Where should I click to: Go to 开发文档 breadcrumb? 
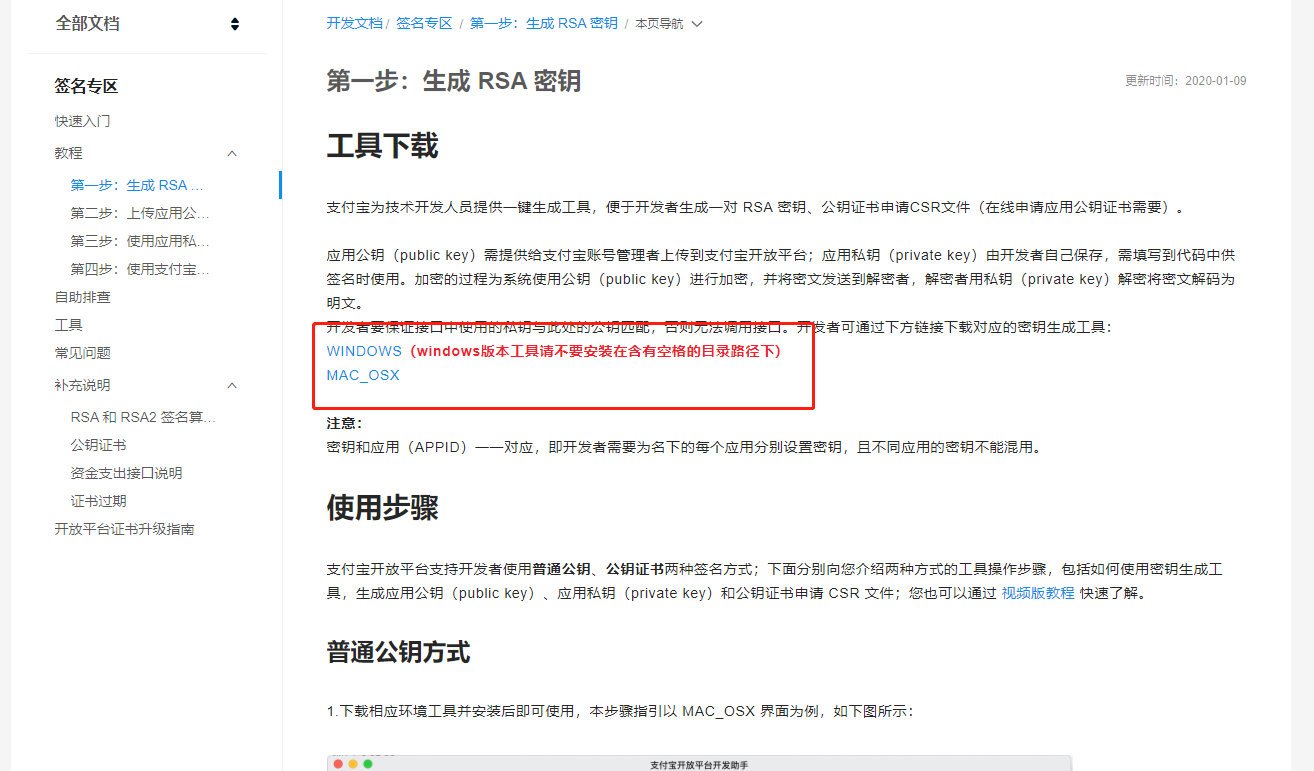point(354,23)
